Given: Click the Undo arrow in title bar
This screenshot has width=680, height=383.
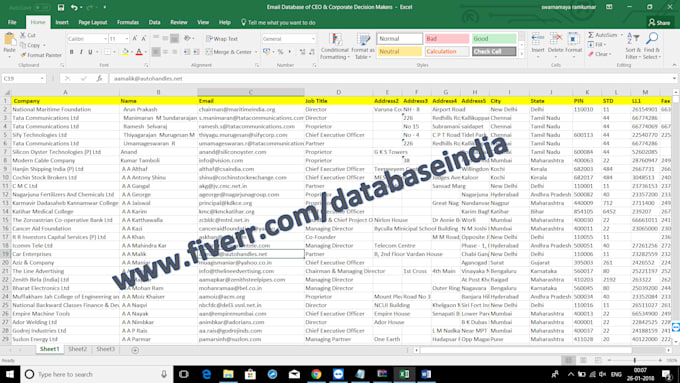Looking at the screenshot, I should (74, 7).
